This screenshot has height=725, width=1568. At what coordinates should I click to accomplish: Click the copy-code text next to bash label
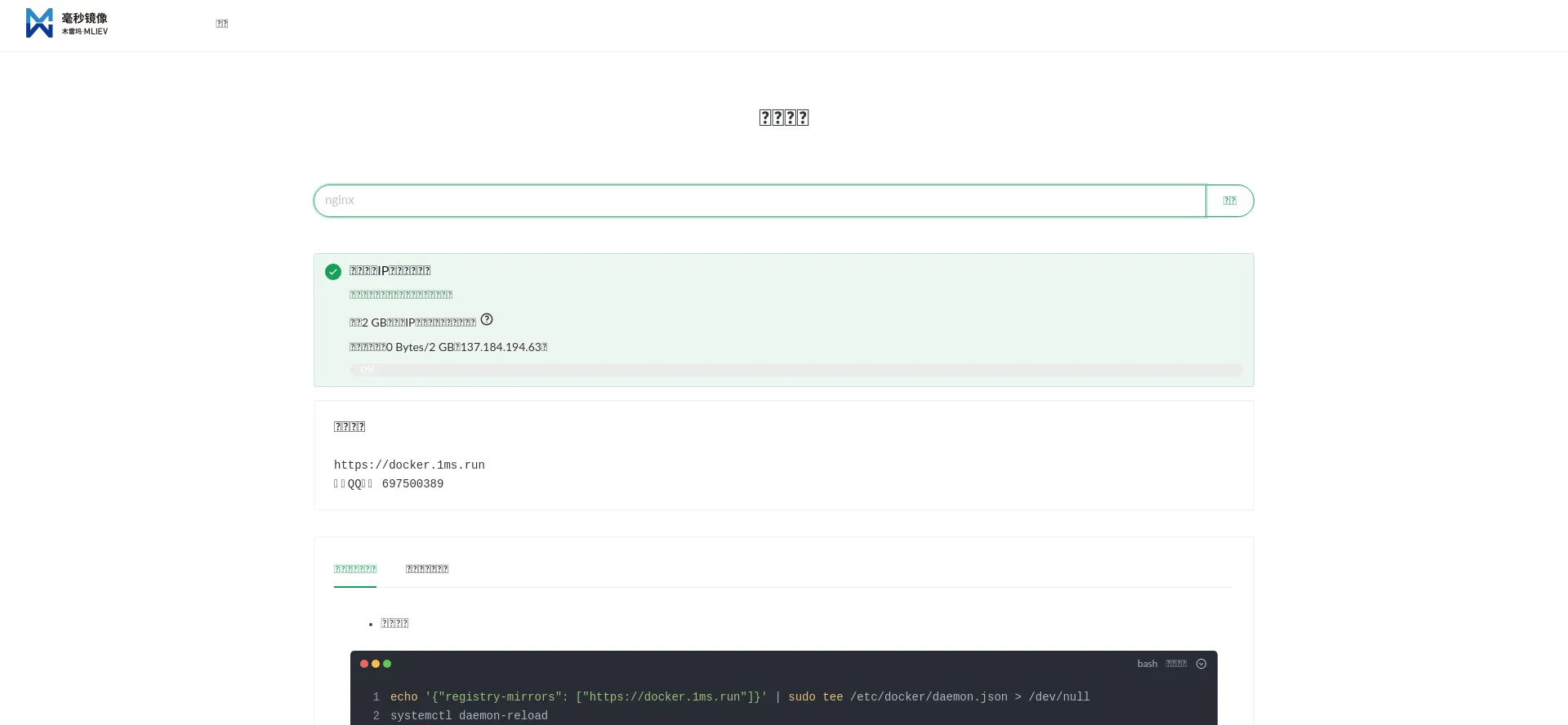pyautogui.click(x=1176, y=664)
